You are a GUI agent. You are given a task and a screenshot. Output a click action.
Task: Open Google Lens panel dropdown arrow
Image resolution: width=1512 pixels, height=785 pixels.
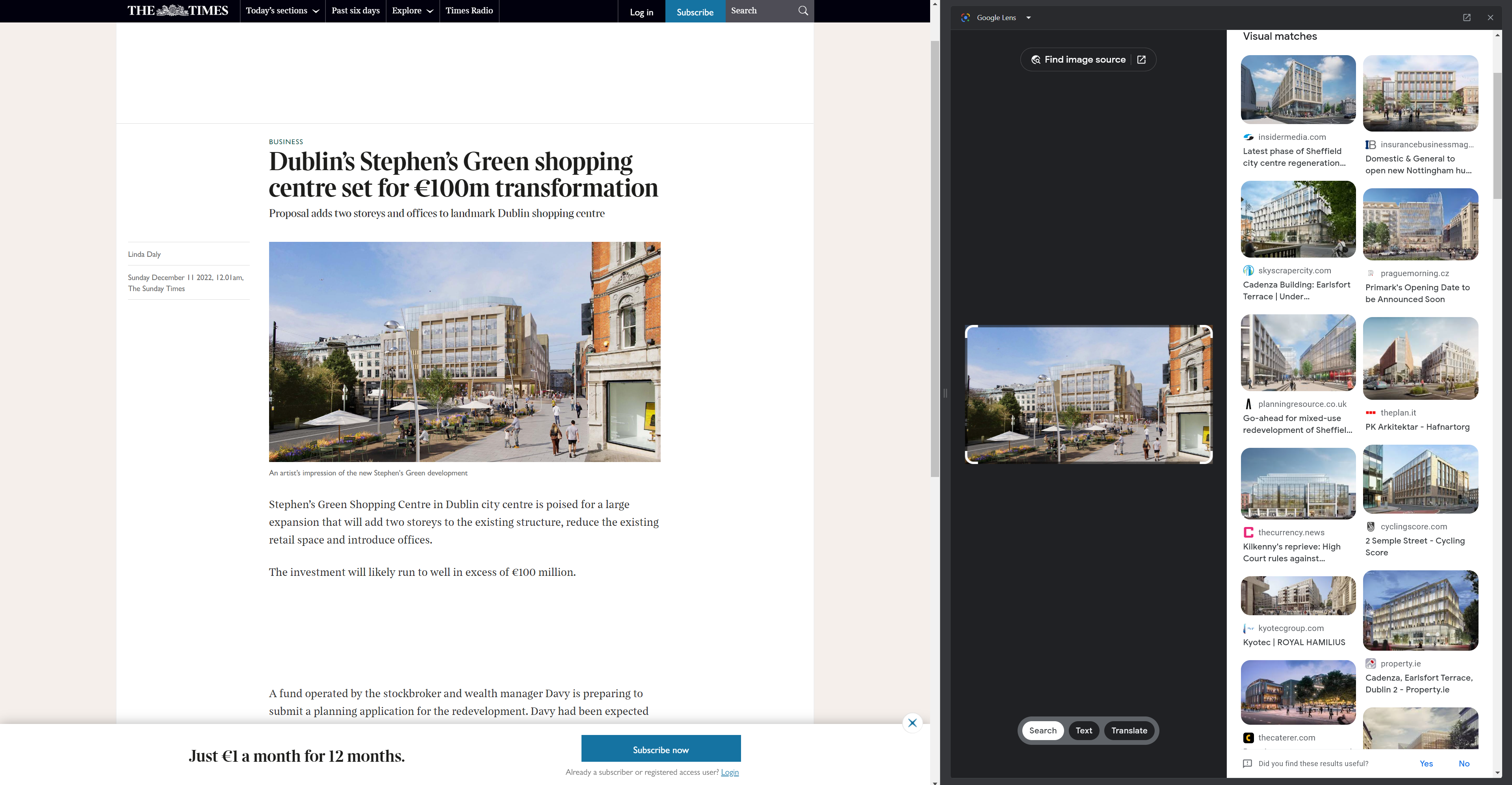[1028, 18]
